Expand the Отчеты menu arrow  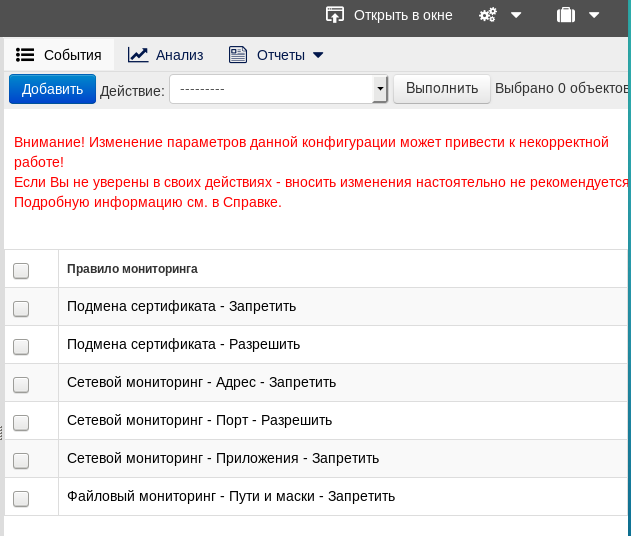tap(318, 55)
